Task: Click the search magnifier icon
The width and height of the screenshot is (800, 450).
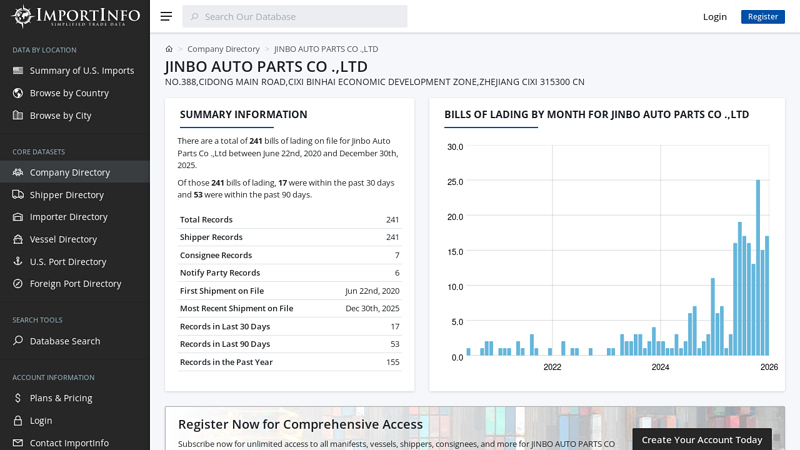Action: coord(191,16)
